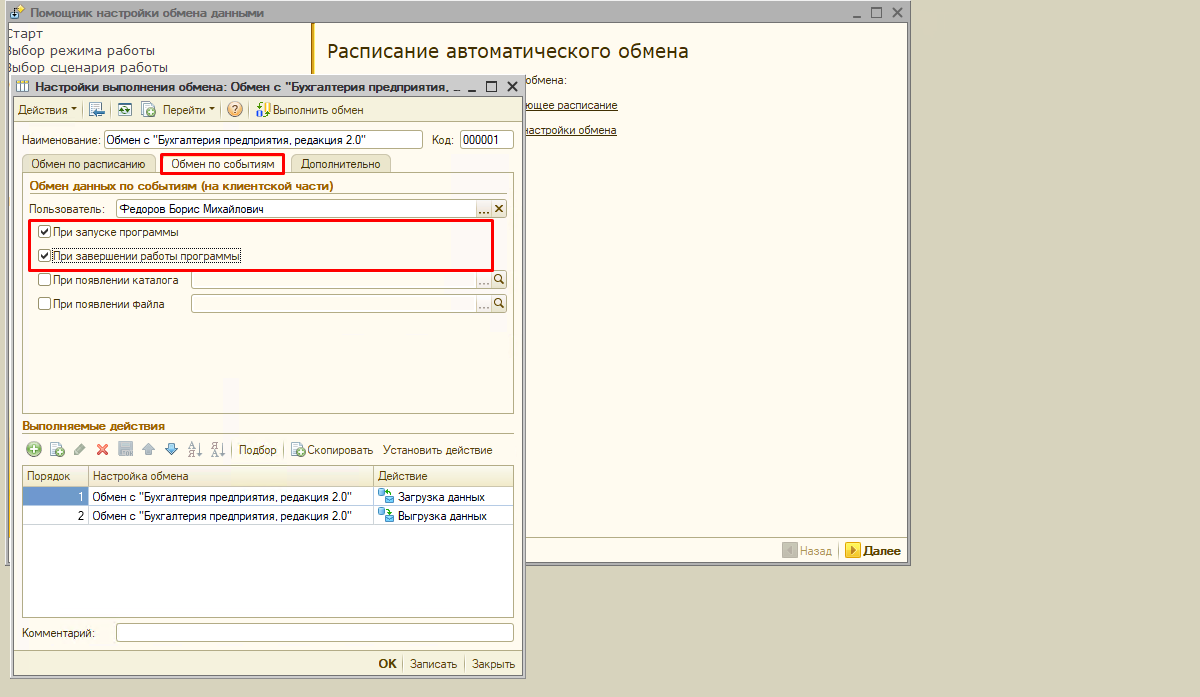Click the Записать button

[x=433, y=664]
